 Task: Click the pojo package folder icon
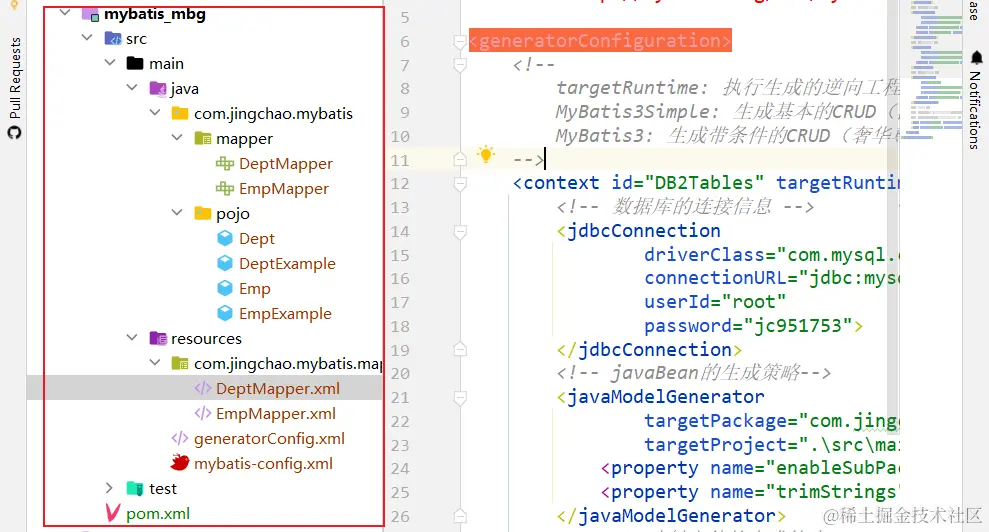(x=202, y=213)
